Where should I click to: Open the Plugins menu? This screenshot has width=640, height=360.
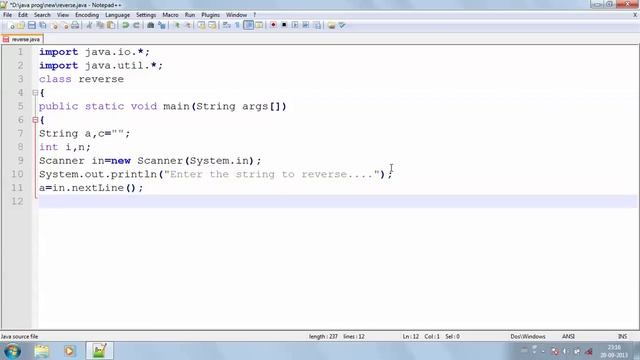210,15
